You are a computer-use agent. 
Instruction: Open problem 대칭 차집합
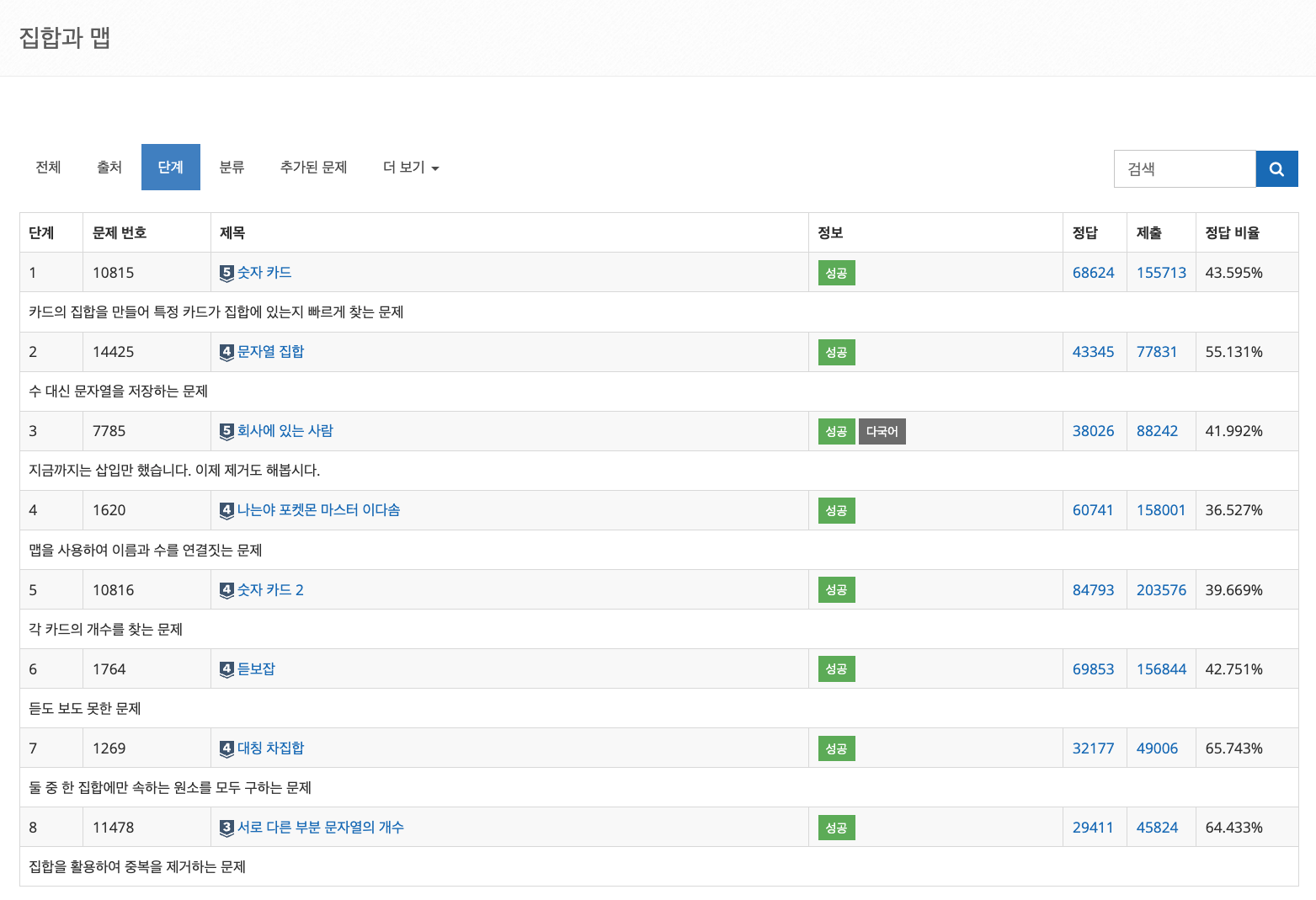[271, 748]
